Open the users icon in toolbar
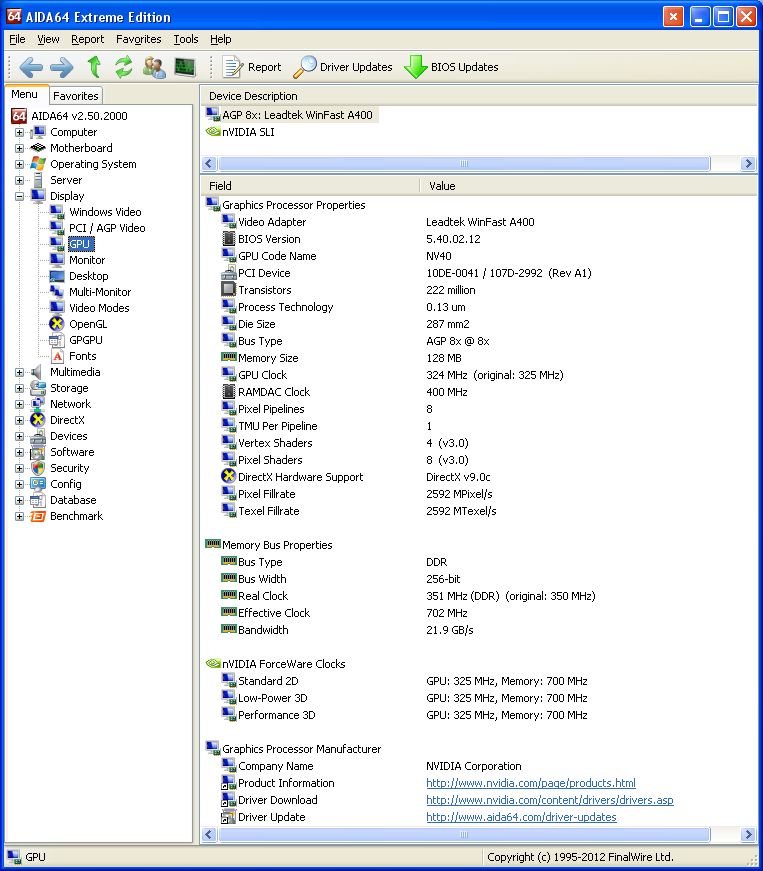This screenshot has height=871, width=763. click(x=154, y=67)
